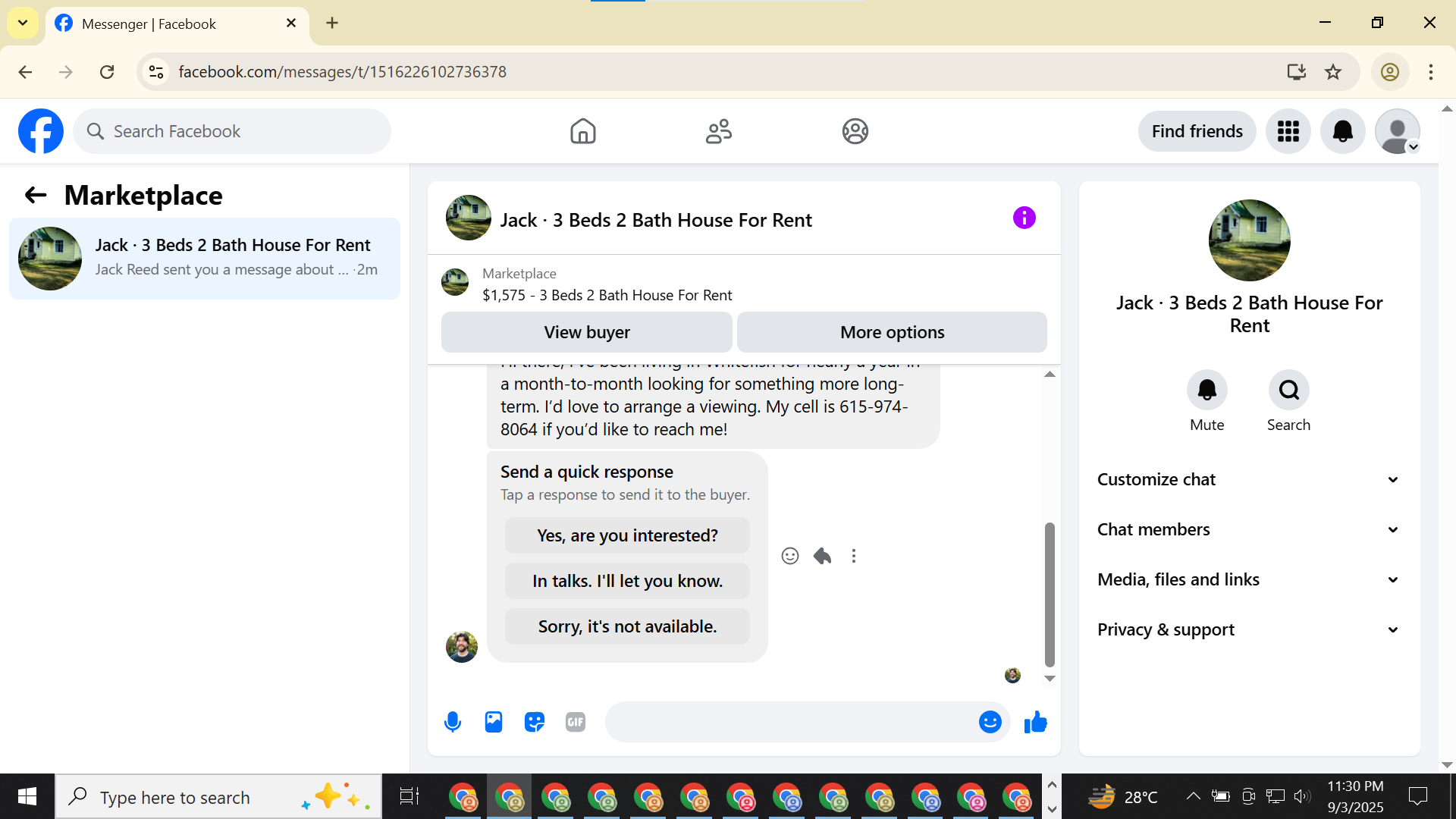Open the Chrome three-dot menu
Image resolution: width=1456 pixels, height=819 pixels.
tap(1430, 72)
